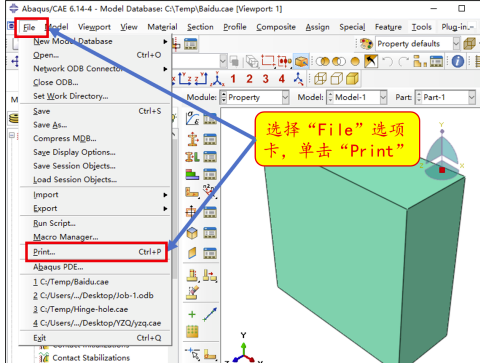Open the Composite menu
Screen dimensions: 480x363
[276, 27]
